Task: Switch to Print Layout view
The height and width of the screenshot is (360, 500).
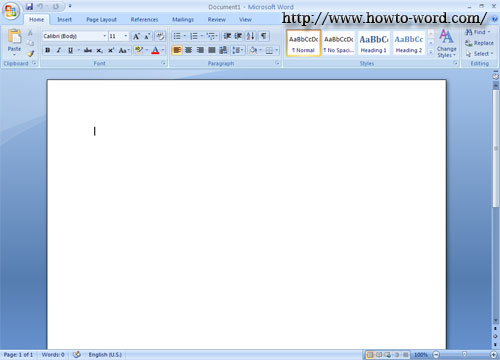Action: [370, 355]
